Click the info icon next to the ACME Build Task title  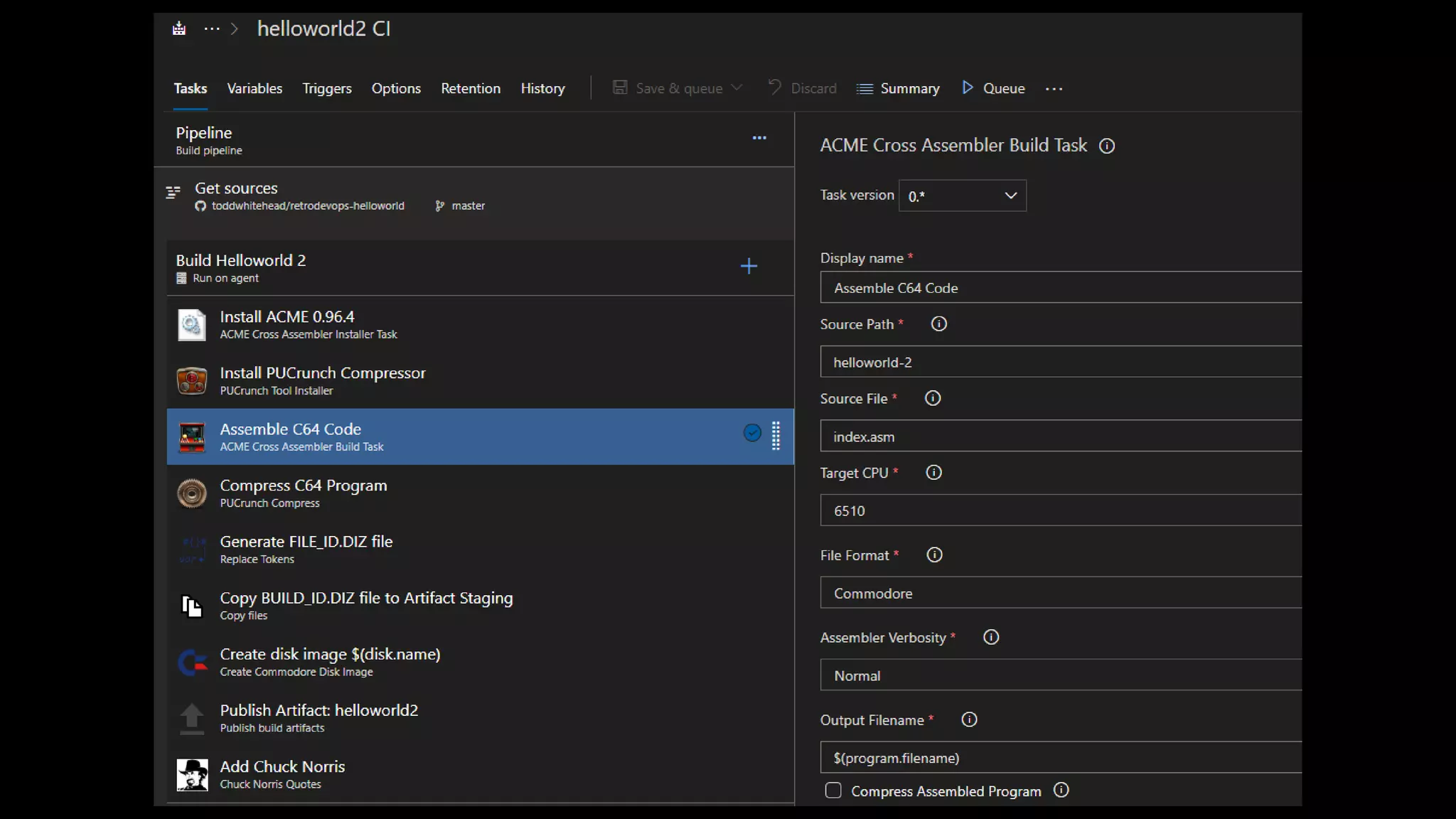pyautogui.click(x=1106, y=146)
